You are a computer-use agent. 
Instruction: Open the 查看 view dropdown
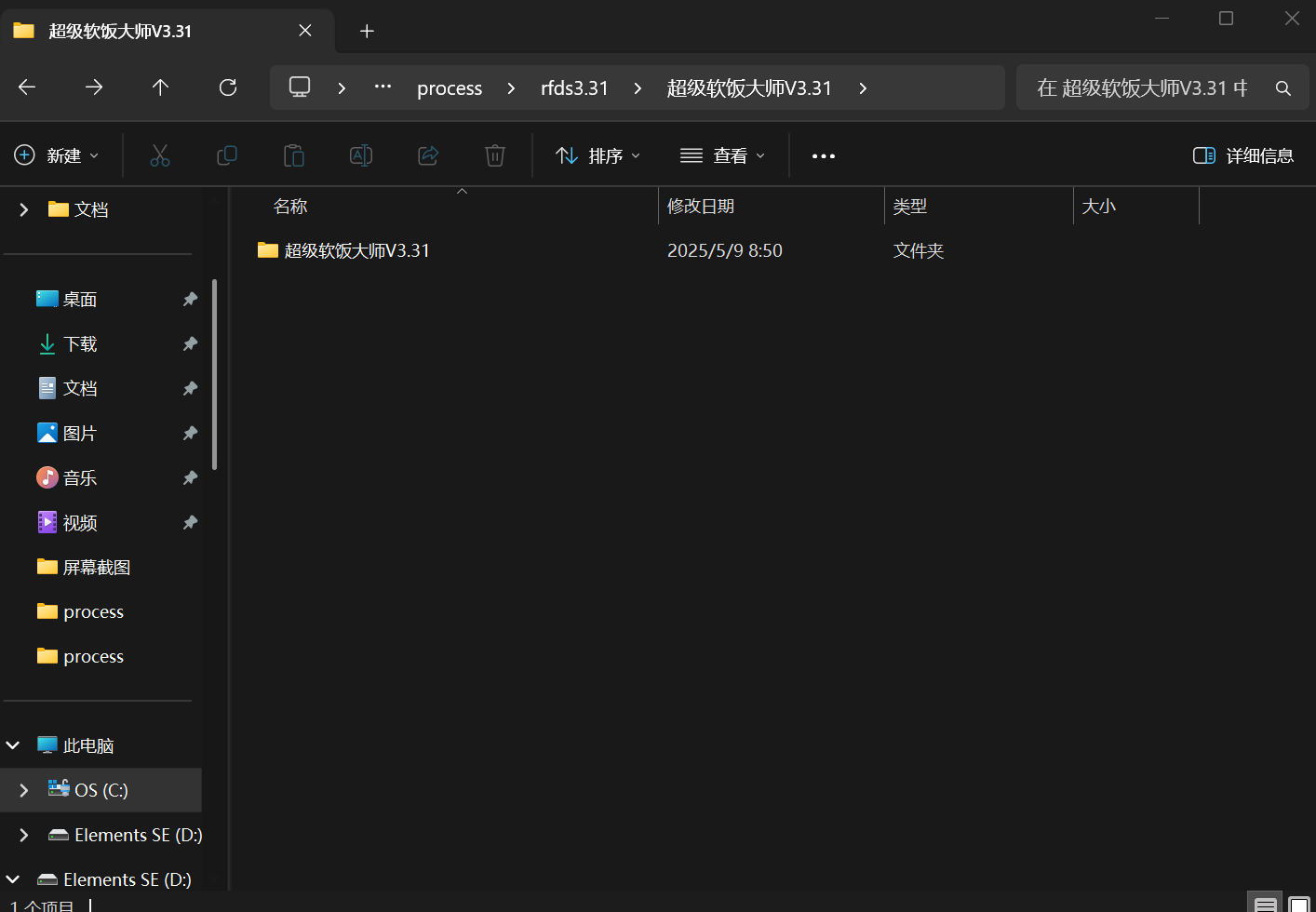(722, 155)
